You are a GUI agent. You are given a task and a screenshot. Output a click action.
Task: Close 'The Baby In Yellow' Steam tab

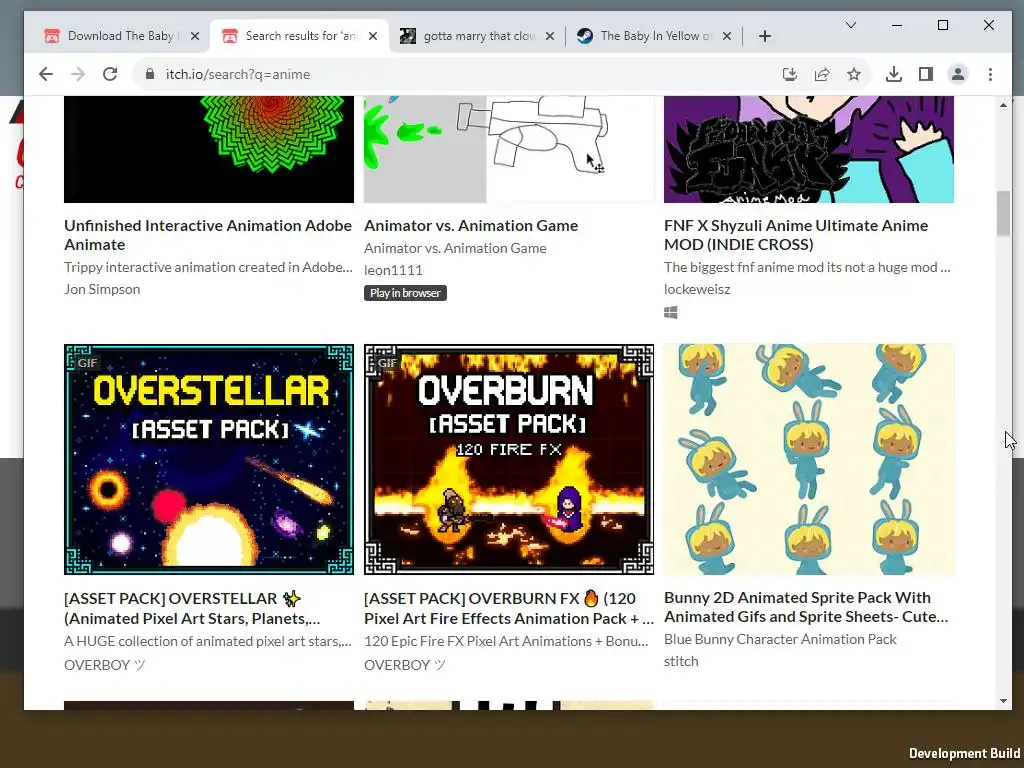click(727, 36)
